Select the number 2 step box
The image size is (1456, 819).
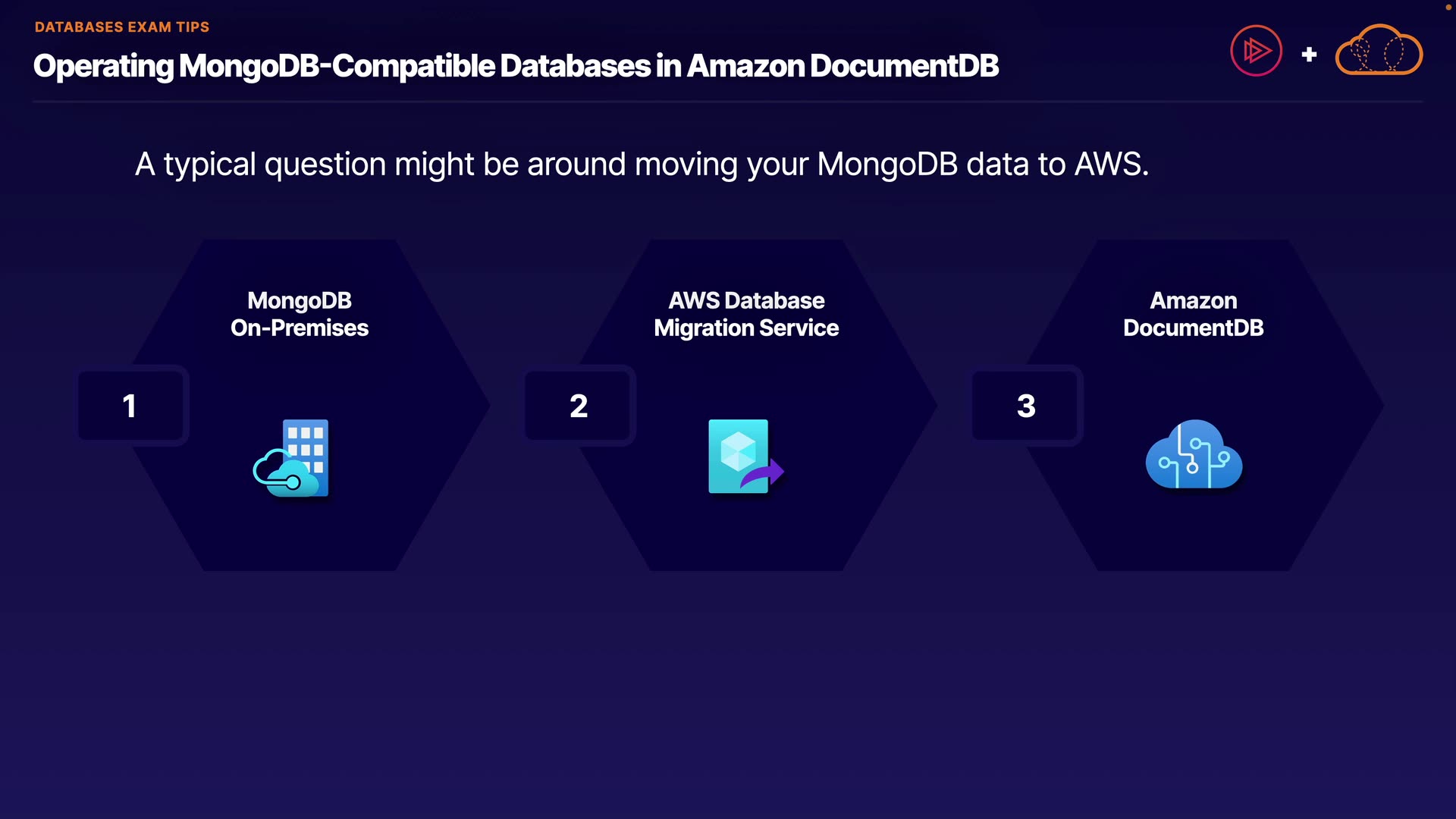pyautogui.click(x=578, y=406)
